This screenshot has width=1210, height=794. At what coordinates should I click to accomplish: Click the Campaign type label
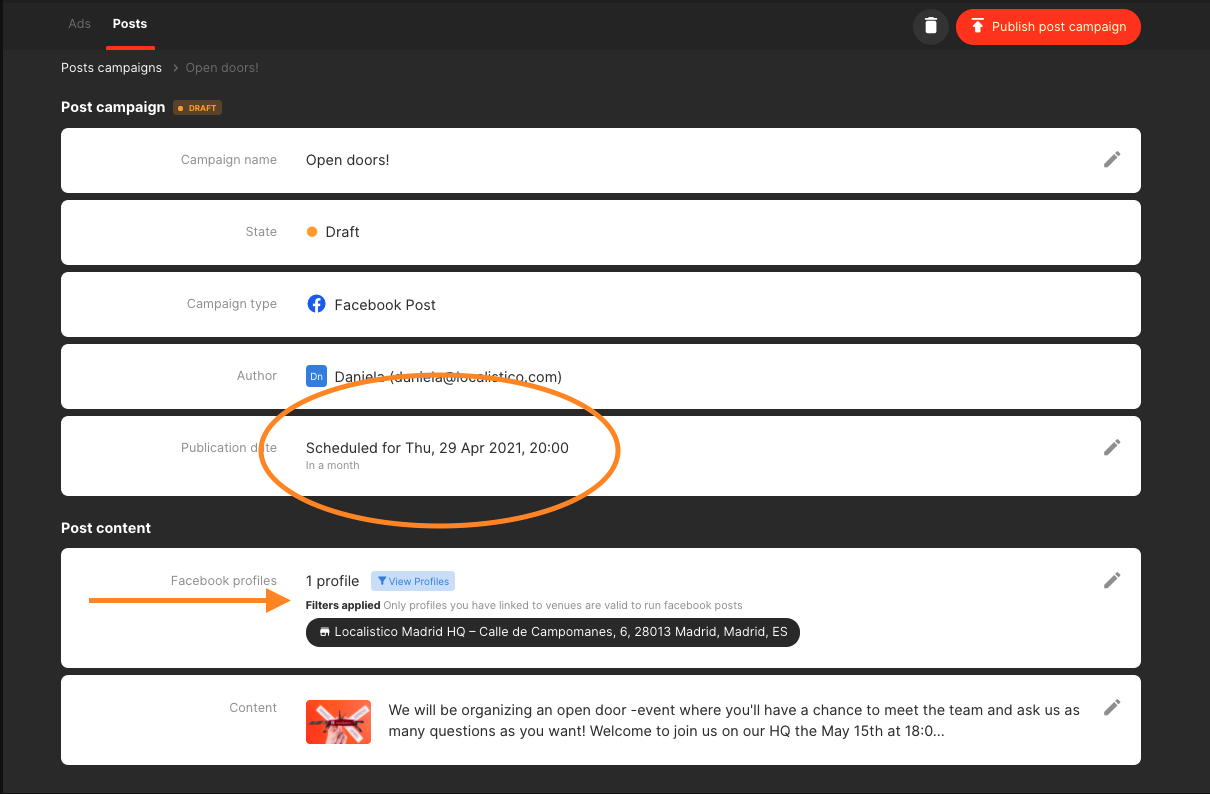pos(232,304)
